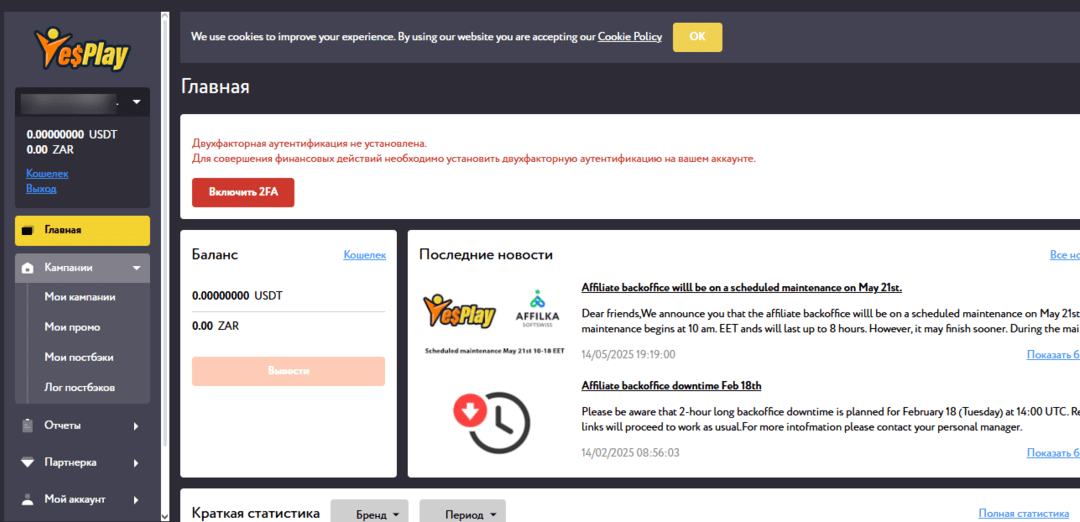Click the YesPlay logo in sidebar

click(82, 50)
